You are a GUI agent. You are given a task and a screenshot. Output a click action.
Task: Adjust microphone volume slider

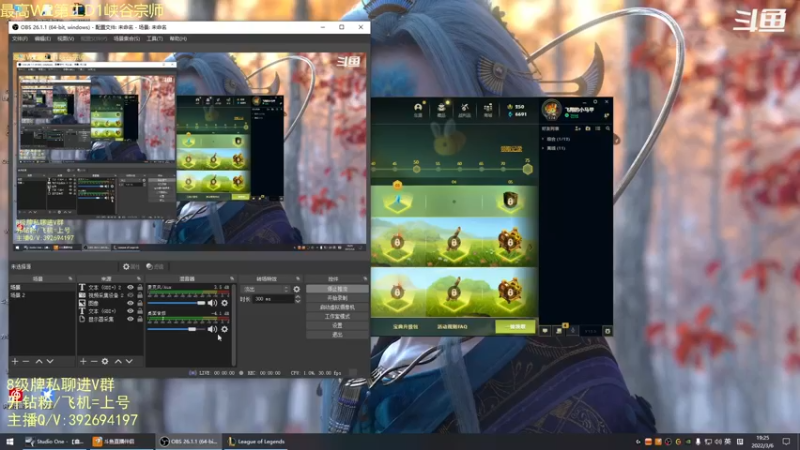[176, 303]
